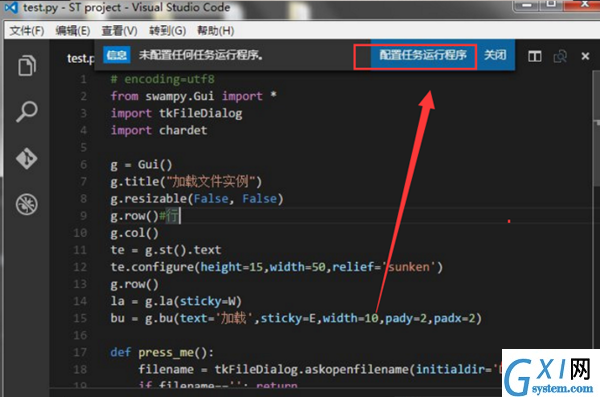Click the 关闭 button in notification
The image size is (600, 397).
tap(495, 55)
